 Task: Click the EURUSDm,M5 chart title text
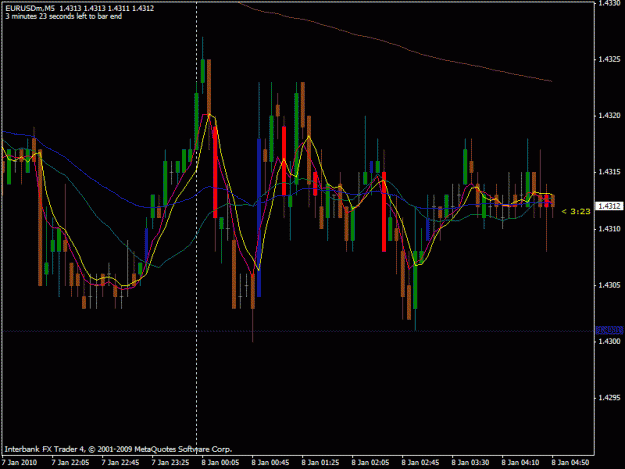click(31, 8)
